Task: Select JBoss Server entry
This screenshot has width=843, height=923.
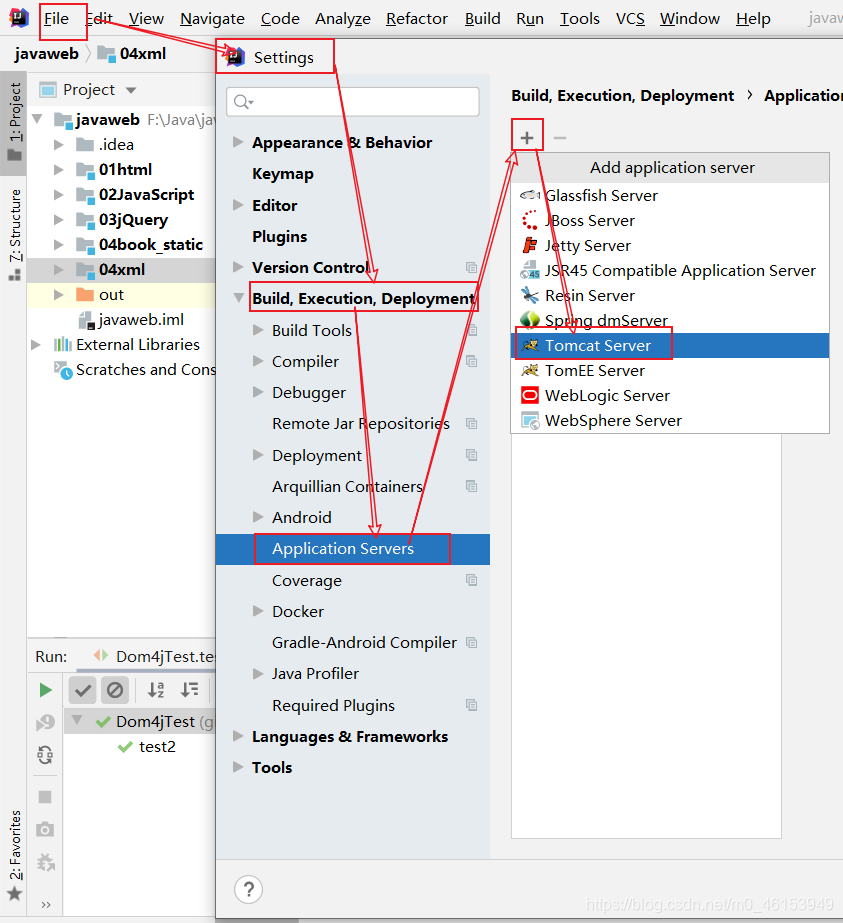Action: click(x=670, y=221)
